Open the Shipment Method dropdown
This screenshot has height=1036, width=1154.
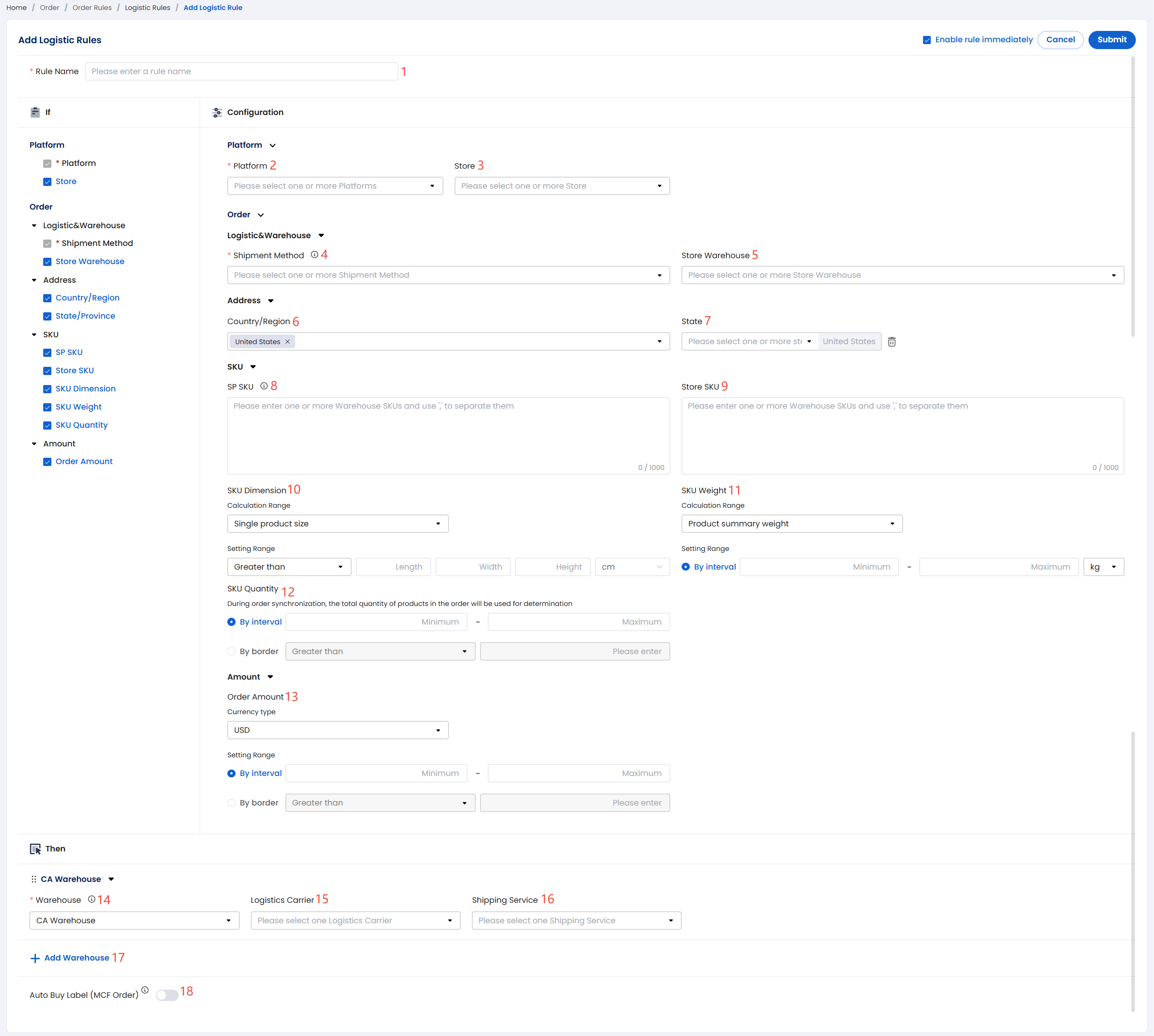click(449, 275)
